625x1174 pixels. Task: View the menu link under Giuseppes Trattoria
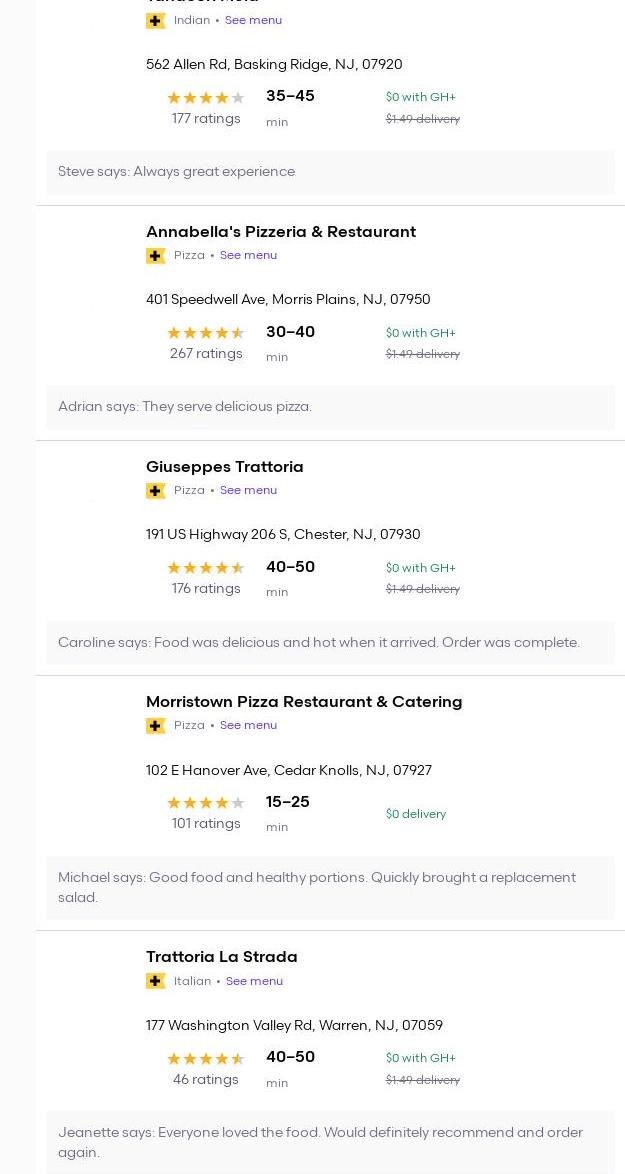tap(248, 490)
